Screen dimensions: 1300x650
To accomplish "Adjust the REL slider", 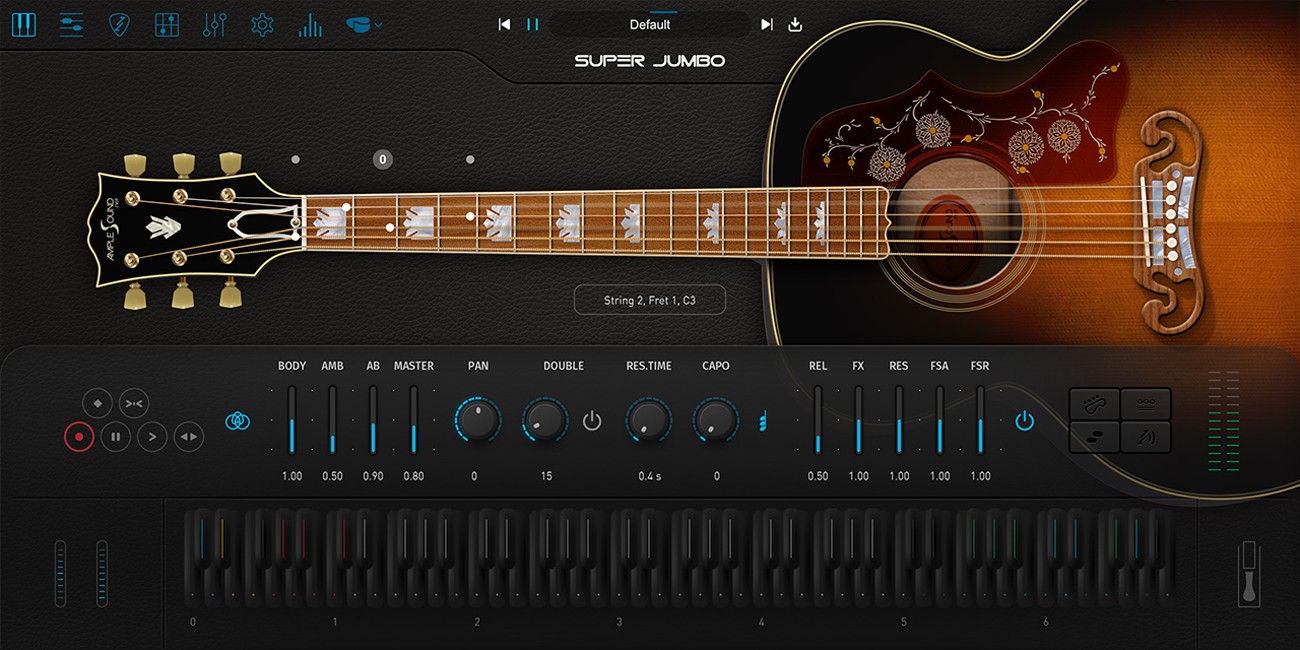I will point(818,420).
